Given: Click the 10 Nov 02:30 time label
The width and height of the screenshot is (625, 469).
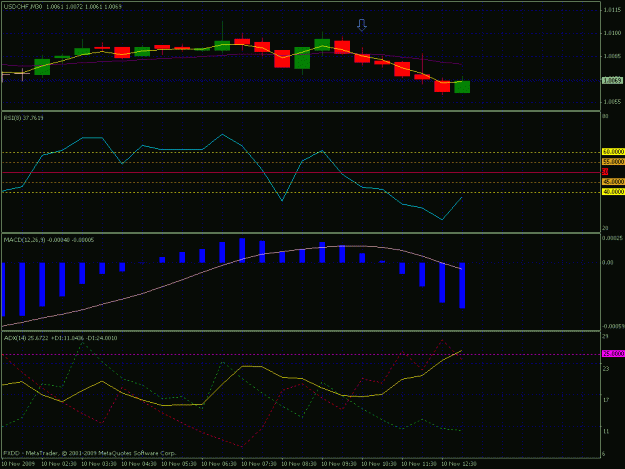Looking at the screenshot, I should tap(59, 464).
